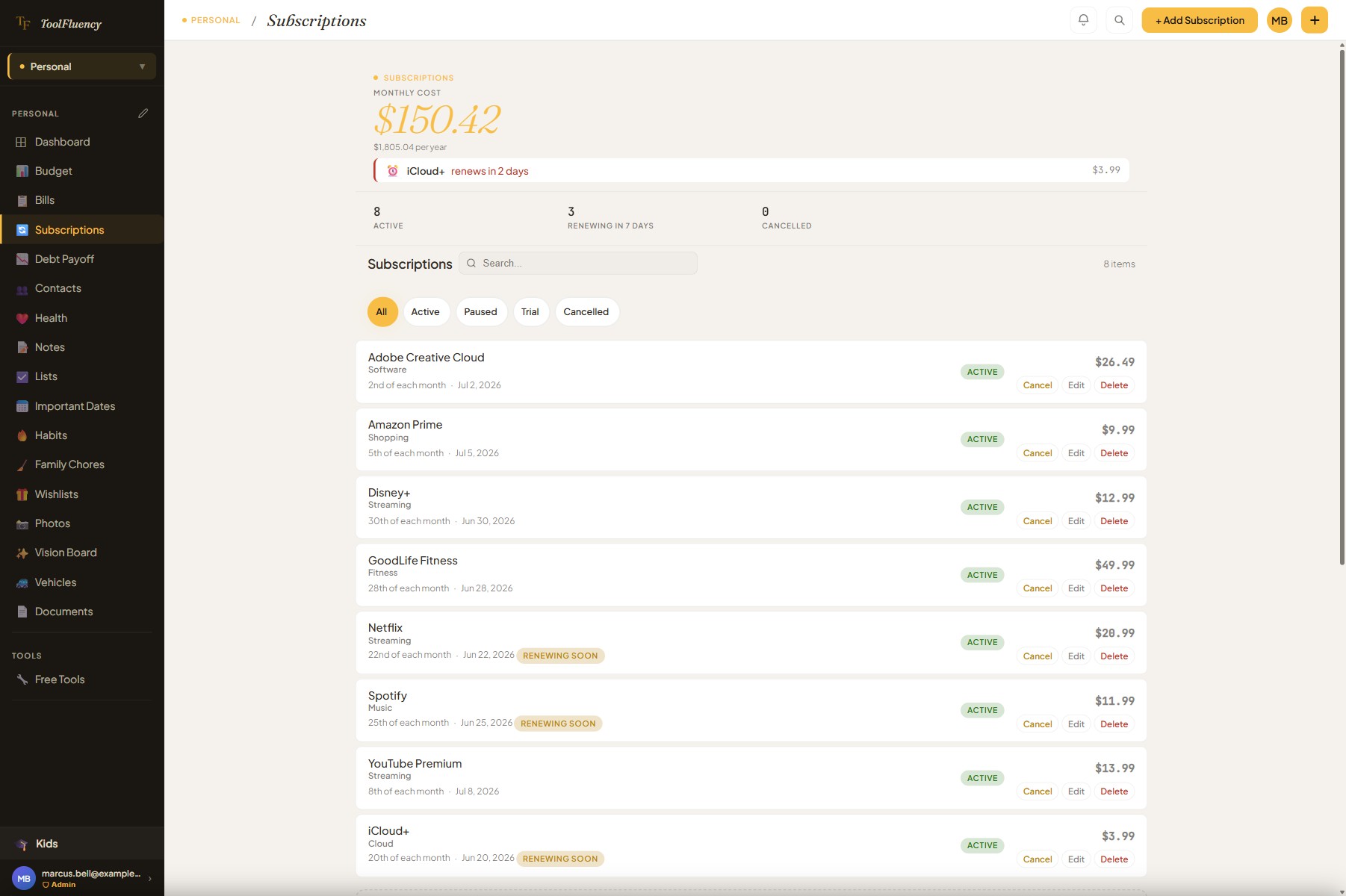The width and height of the screenshot is (1346, 896).
Task: Click the YouTube Premium title
Action: tap(415, 764)
